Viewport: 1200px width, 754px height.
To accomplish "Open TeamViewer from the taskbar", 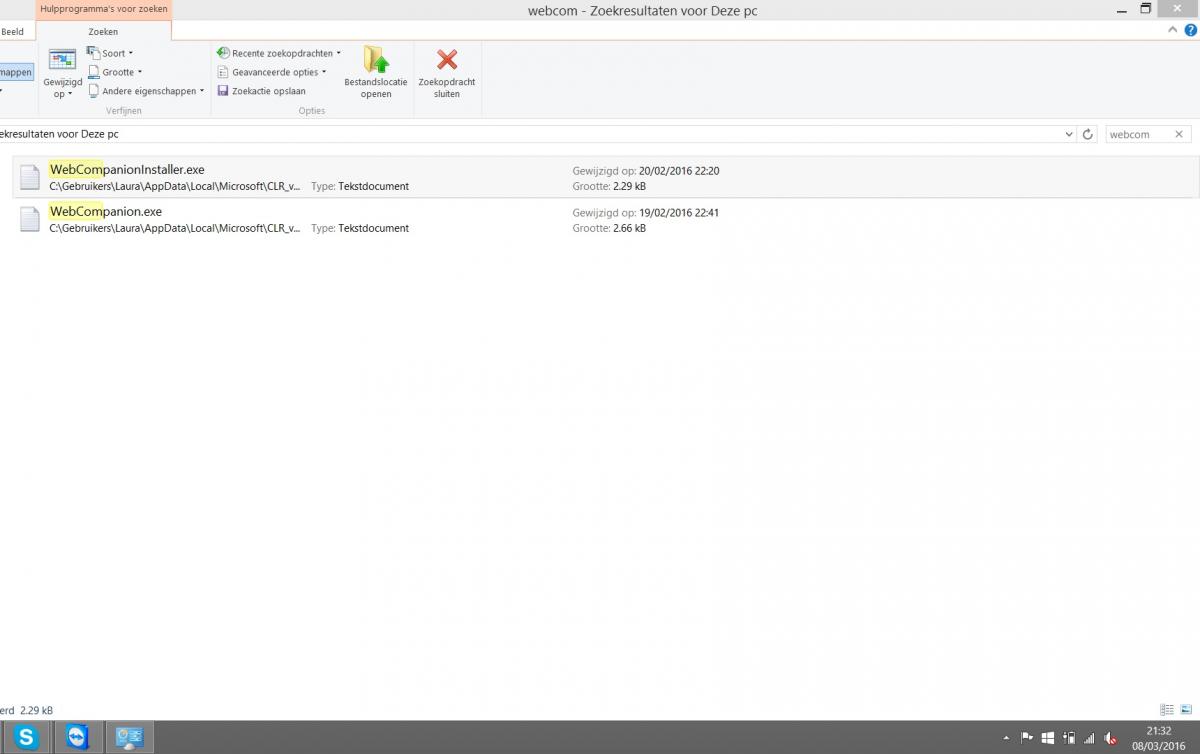I will tap(78, 738).
